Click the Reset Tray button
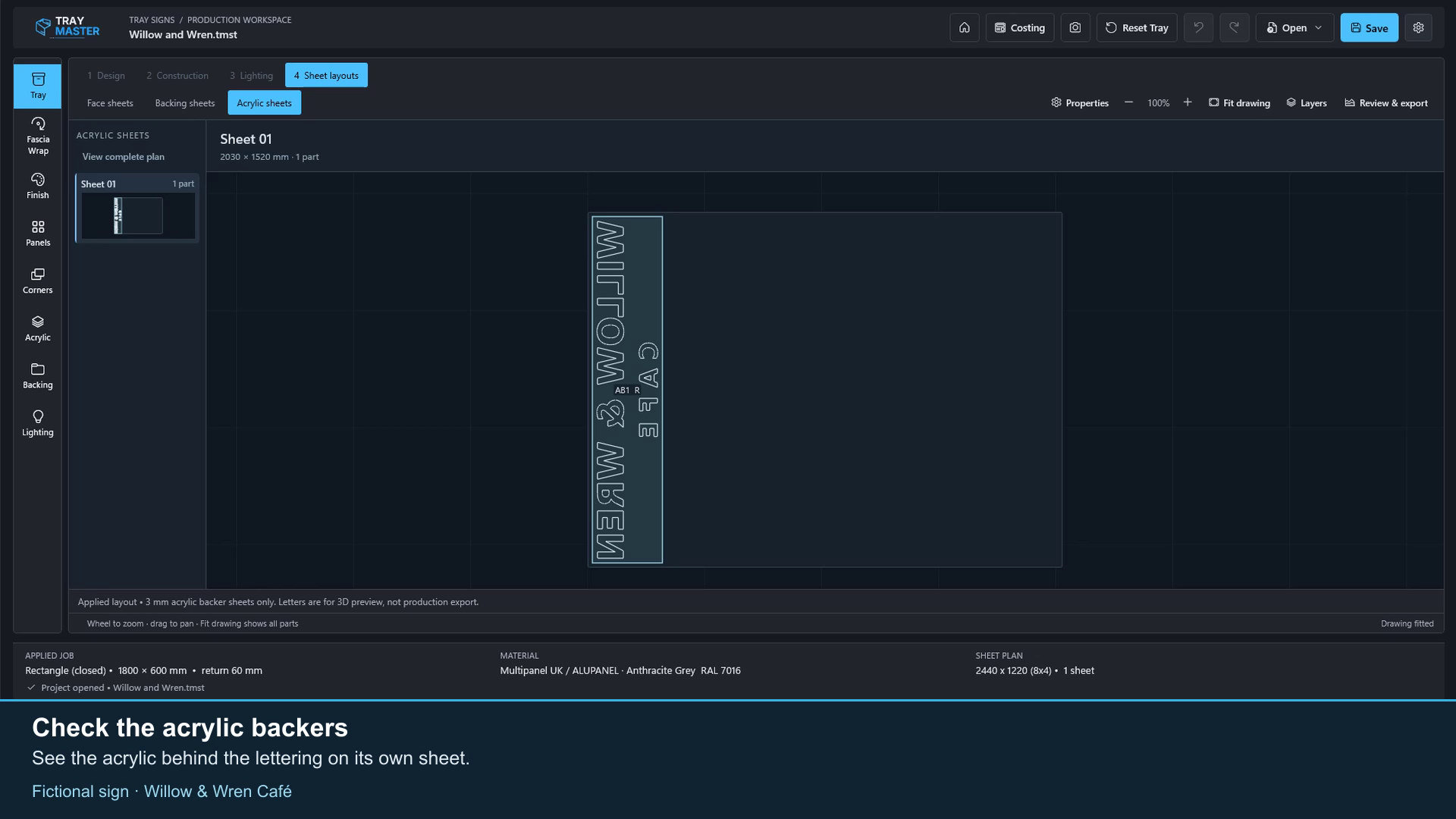 [x=1136, y=27]
